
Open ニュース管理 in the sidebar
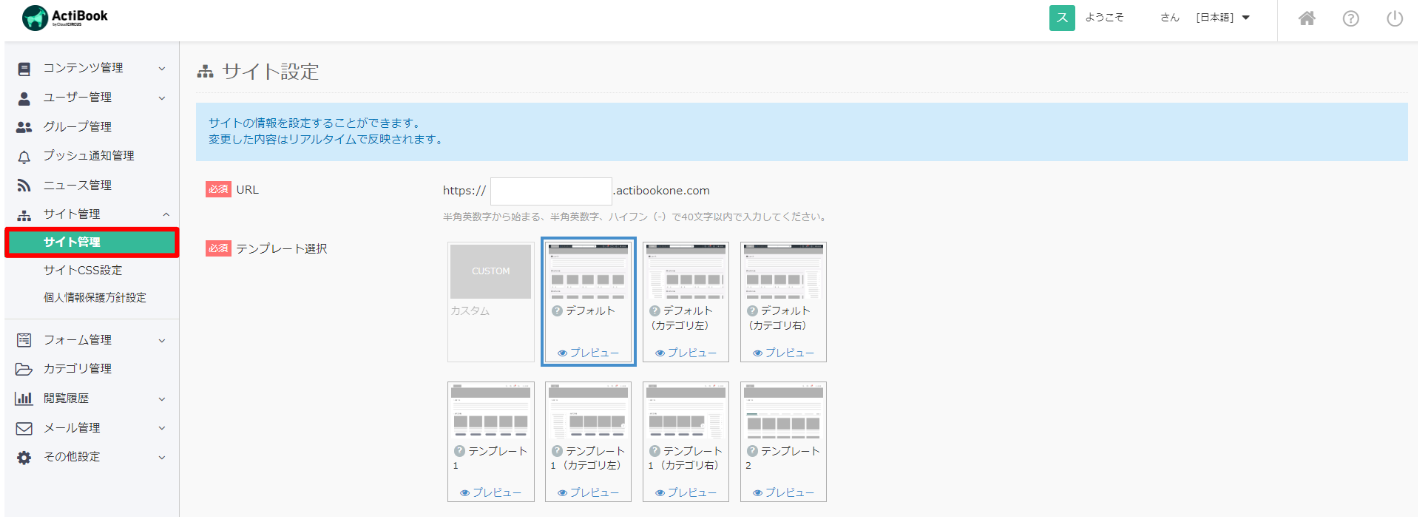point(77,185)
